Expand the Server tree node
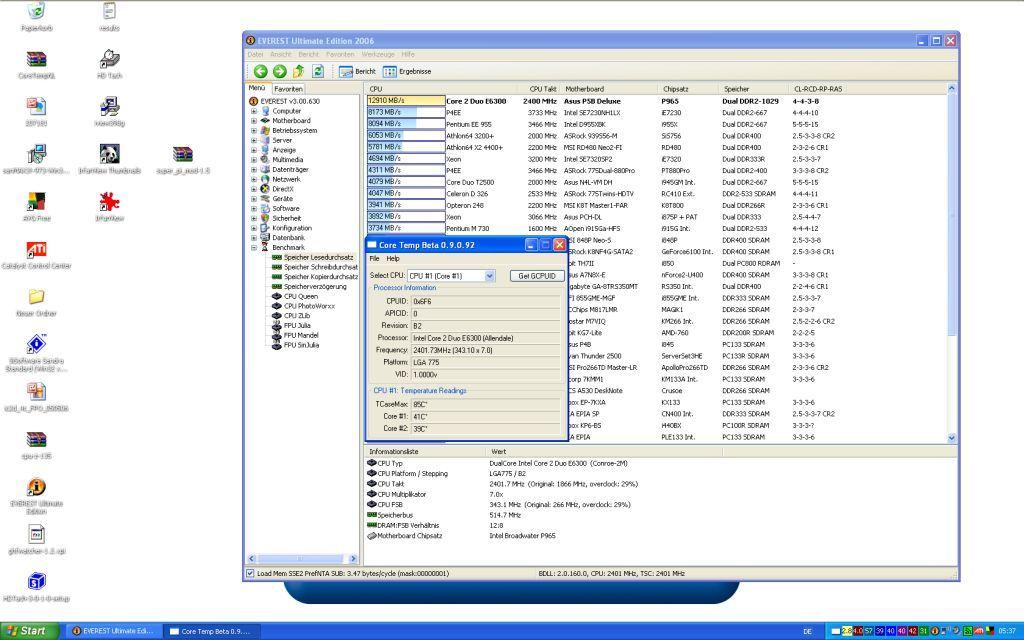The height and width of the screenshot is (640, 1024). point(254,140)
